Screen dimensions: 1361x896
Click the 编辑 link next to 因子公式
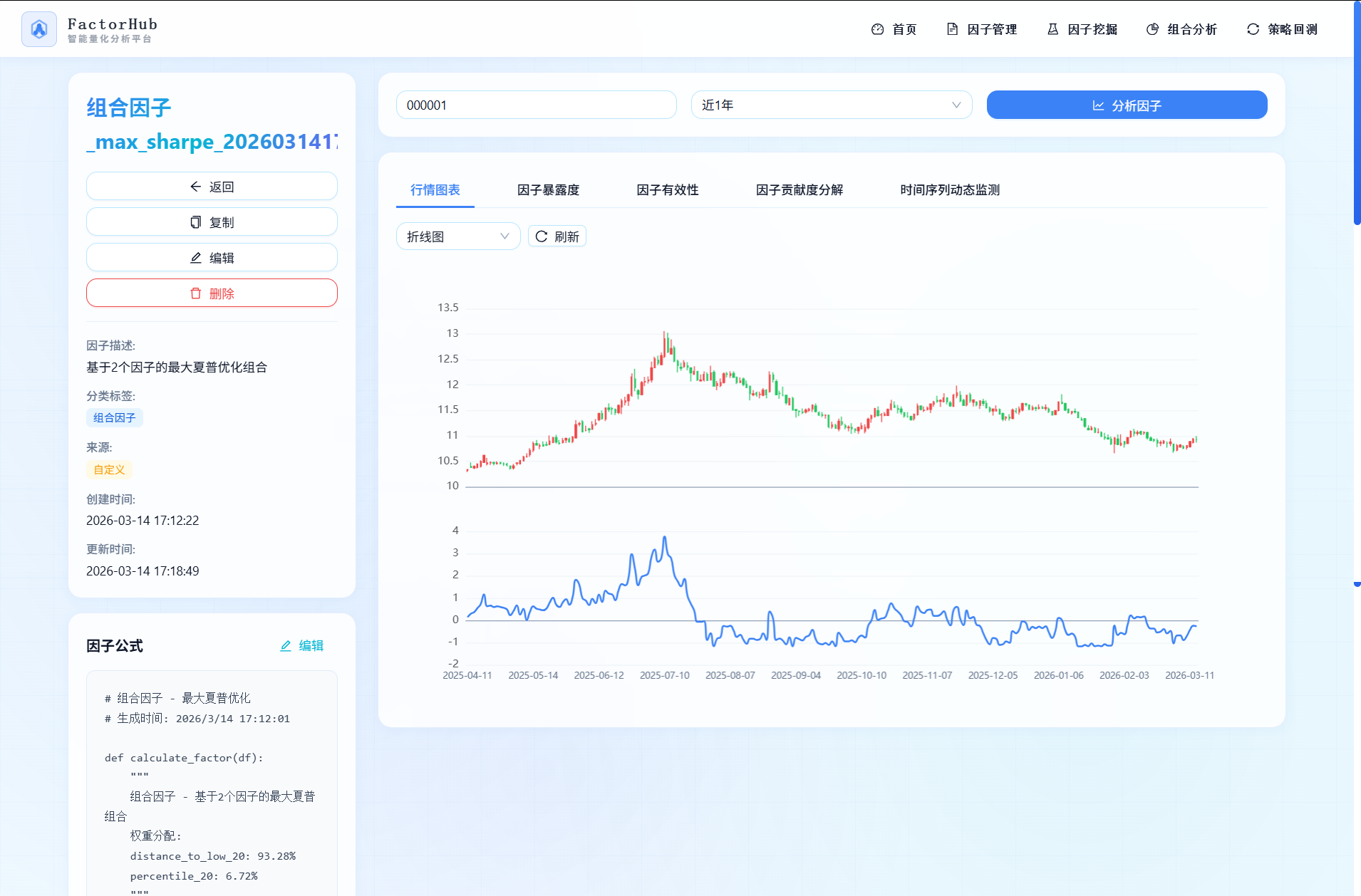[x=302, y=646]
